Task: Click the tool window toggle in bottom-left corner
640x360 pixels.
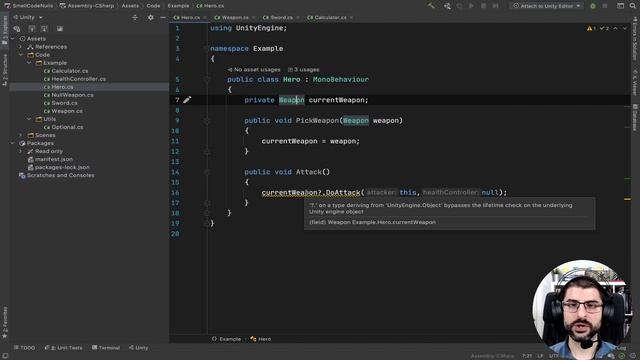Action: 4,356
